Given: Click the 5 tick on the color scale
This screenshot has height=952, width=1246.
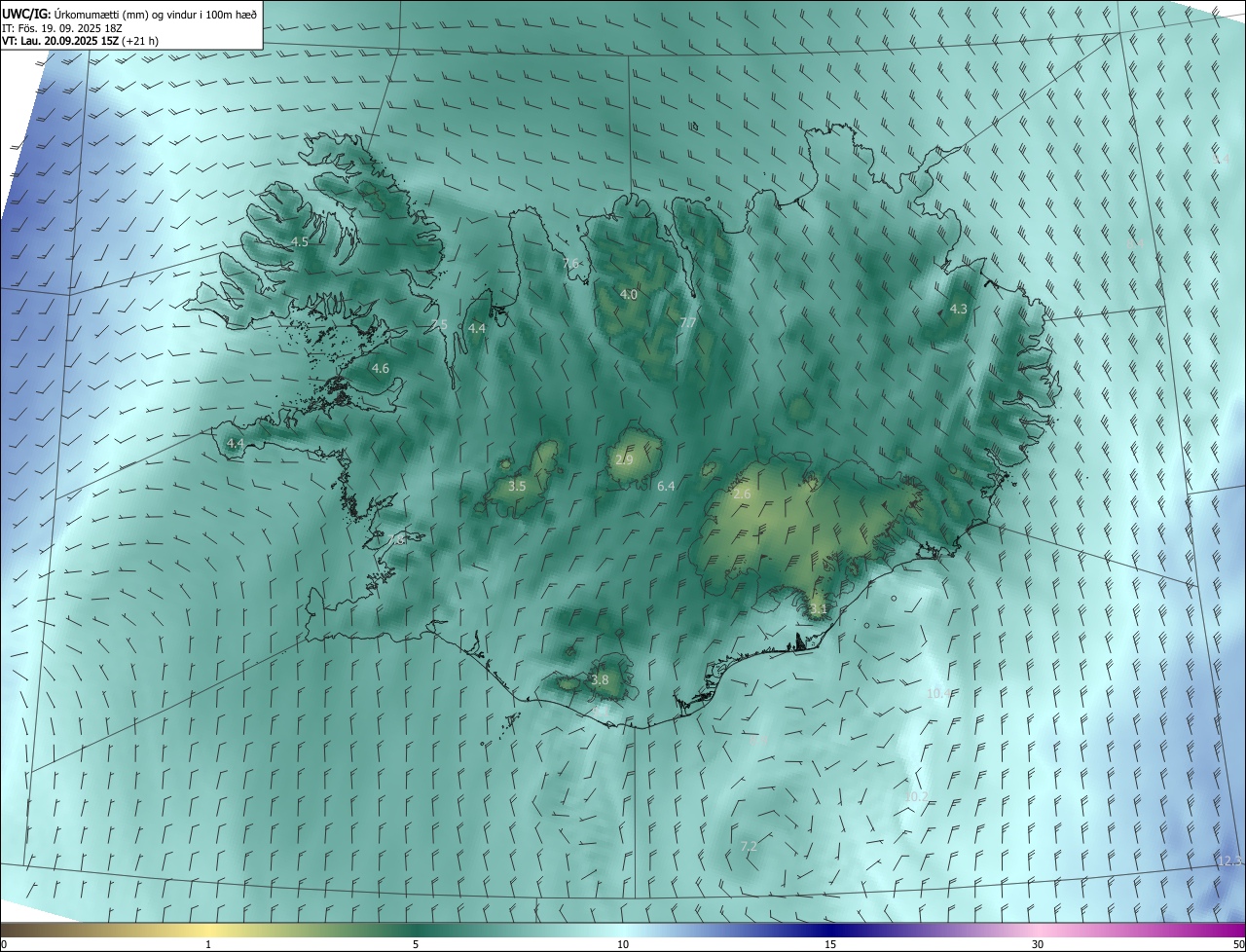Looking at the screenshot, I should (416, 944).
